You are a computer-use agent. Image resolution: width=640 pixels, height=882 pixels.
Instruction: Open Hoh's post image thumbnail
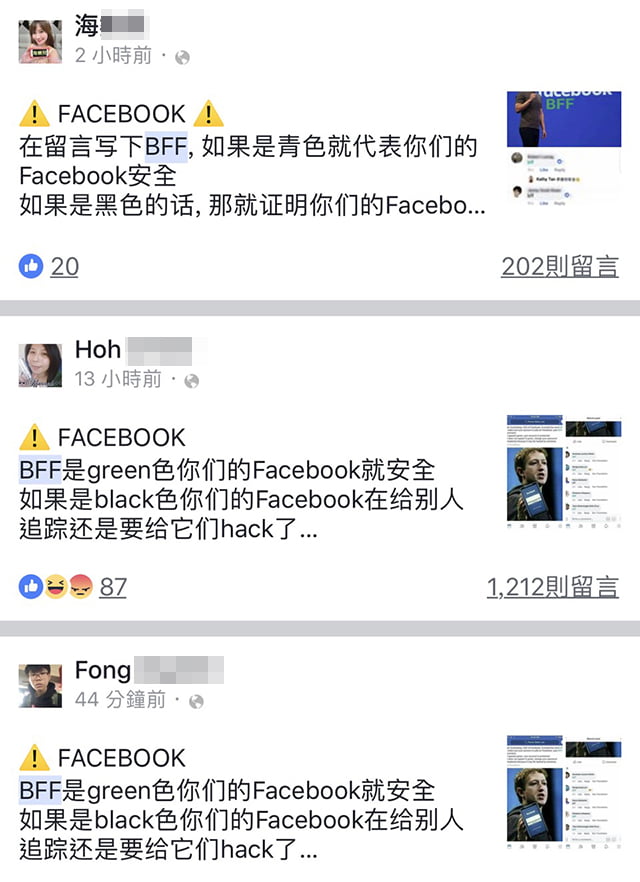tap(564, 471)
